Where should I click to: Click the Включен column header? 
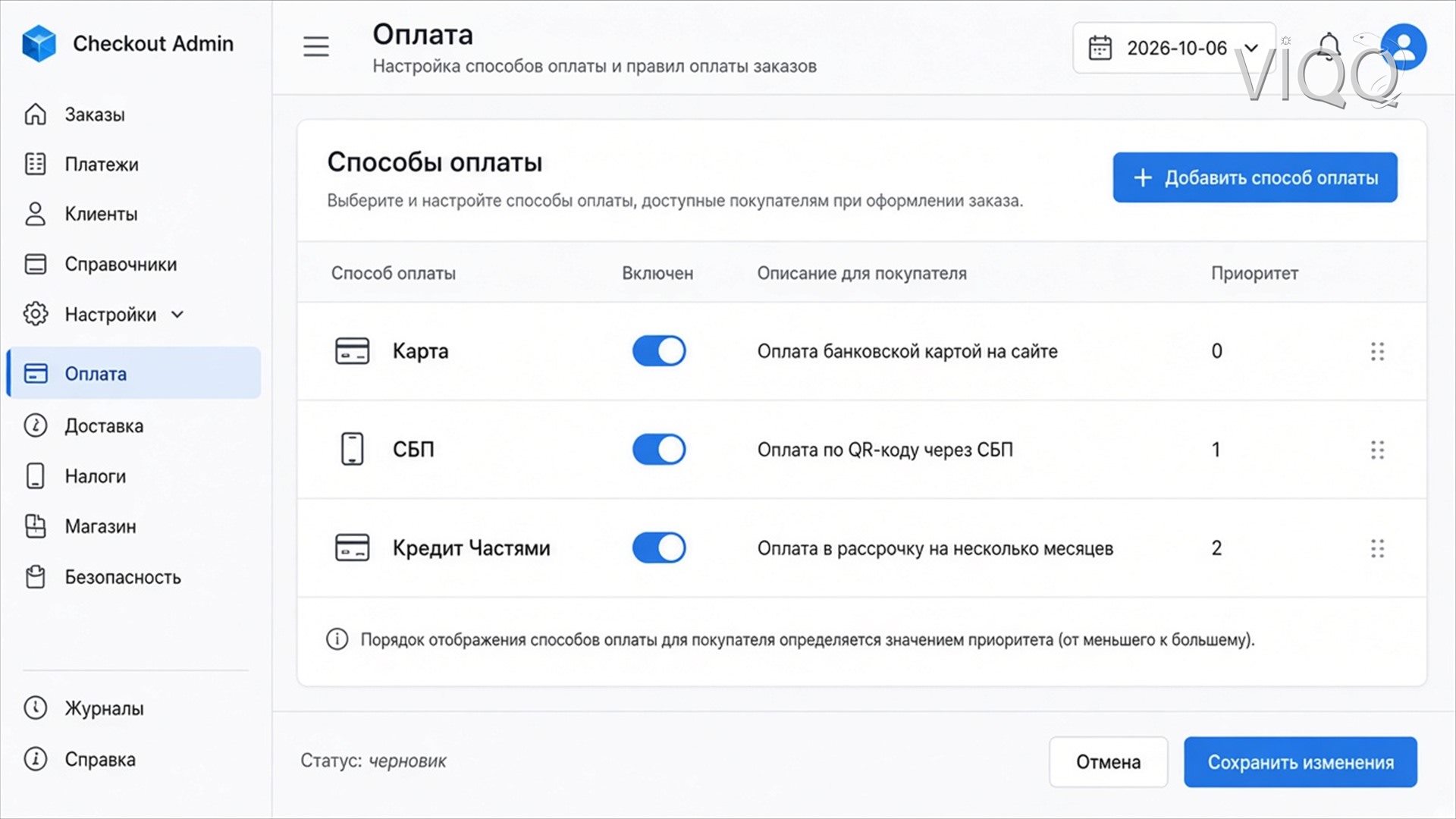[657, 273]
